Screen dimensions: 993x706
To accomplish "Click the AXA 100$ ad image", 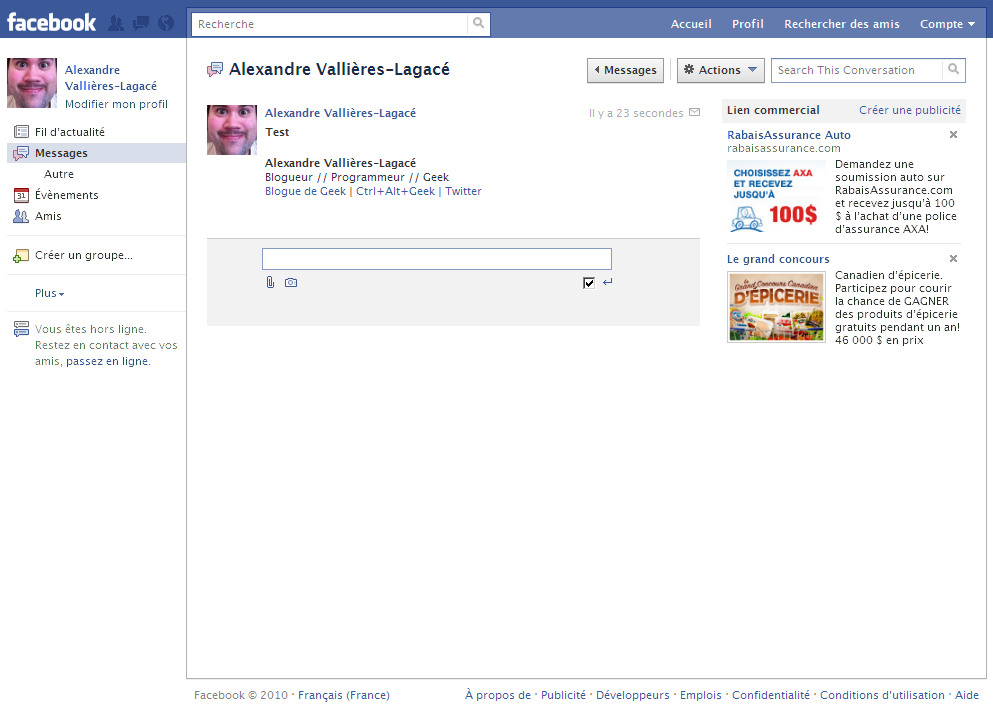I will point(776,197).
